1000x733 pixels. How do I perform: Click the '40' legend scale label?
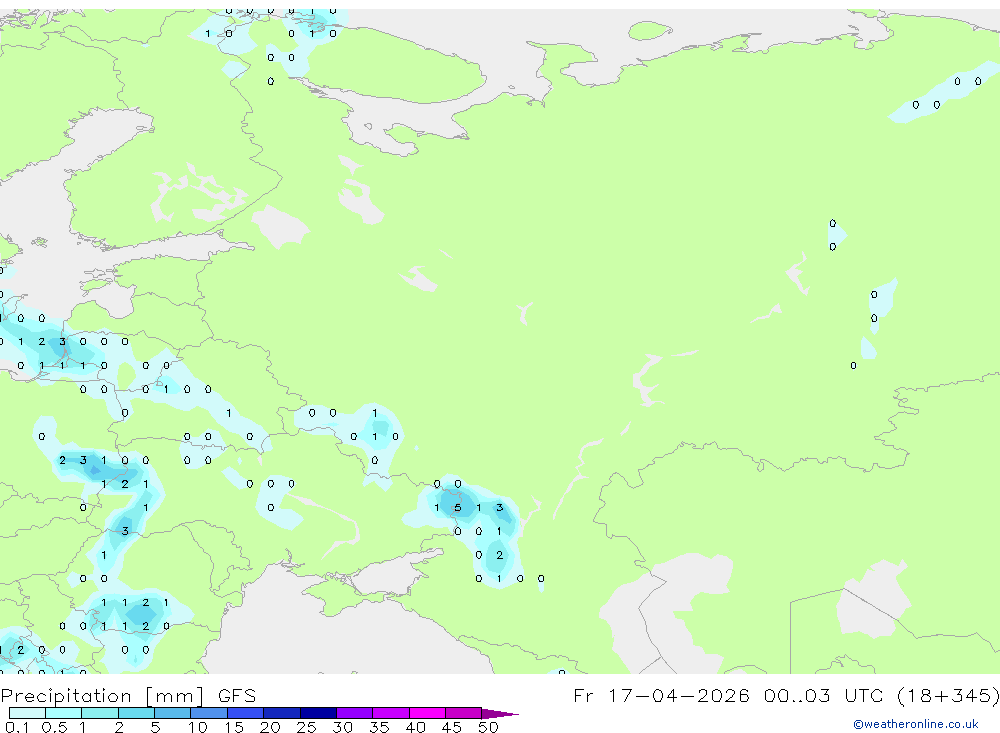(416, 727)
